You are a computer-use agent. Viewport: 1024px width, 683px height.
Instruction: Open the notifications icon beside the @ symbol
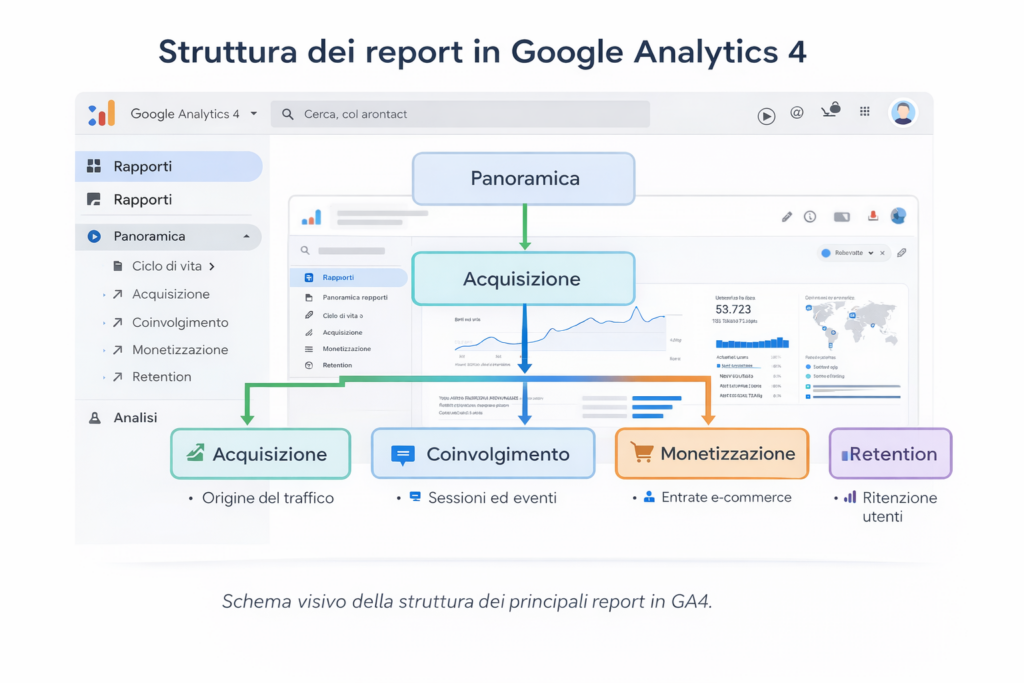point(831,110)
